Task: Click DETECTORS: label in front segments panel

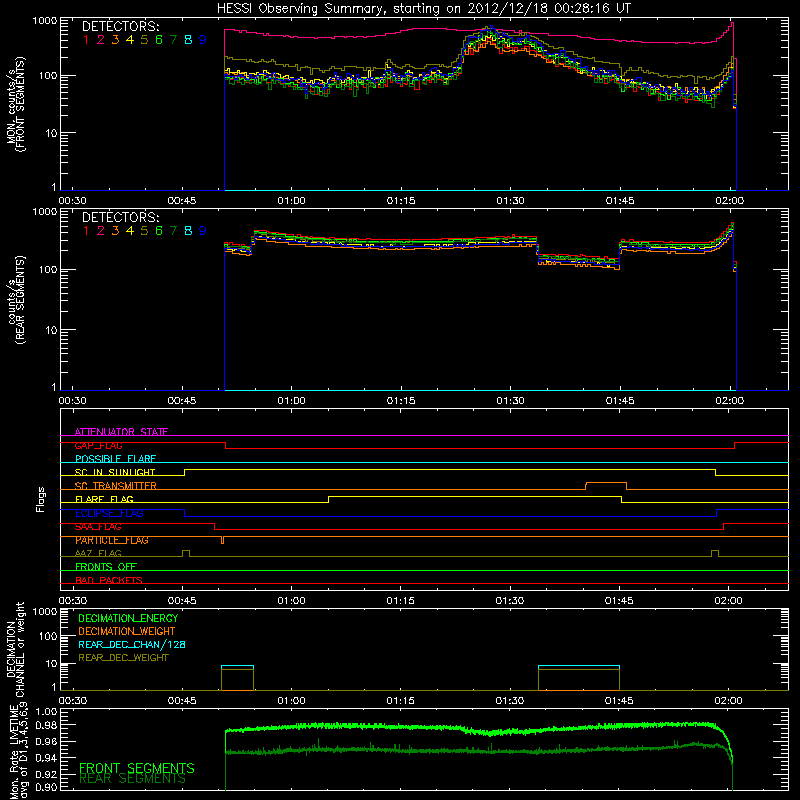Action: [x=120, y=26]
